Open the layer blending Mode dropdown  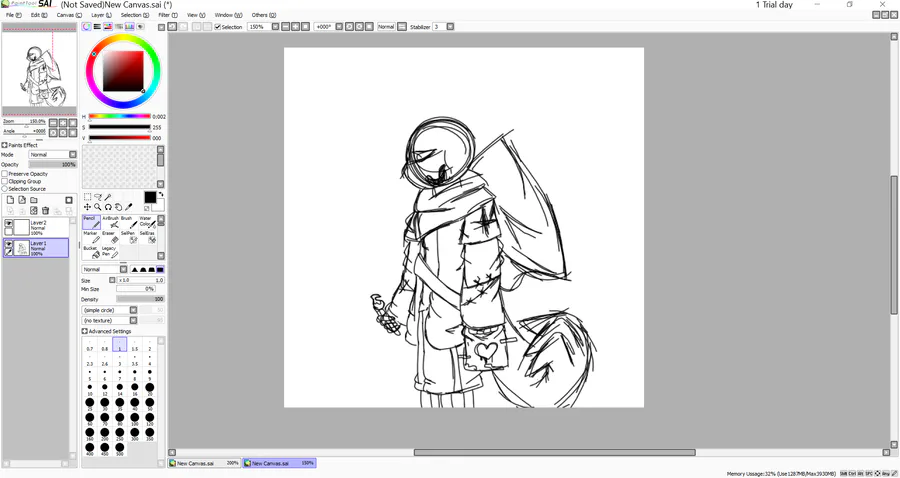[73, 154]
